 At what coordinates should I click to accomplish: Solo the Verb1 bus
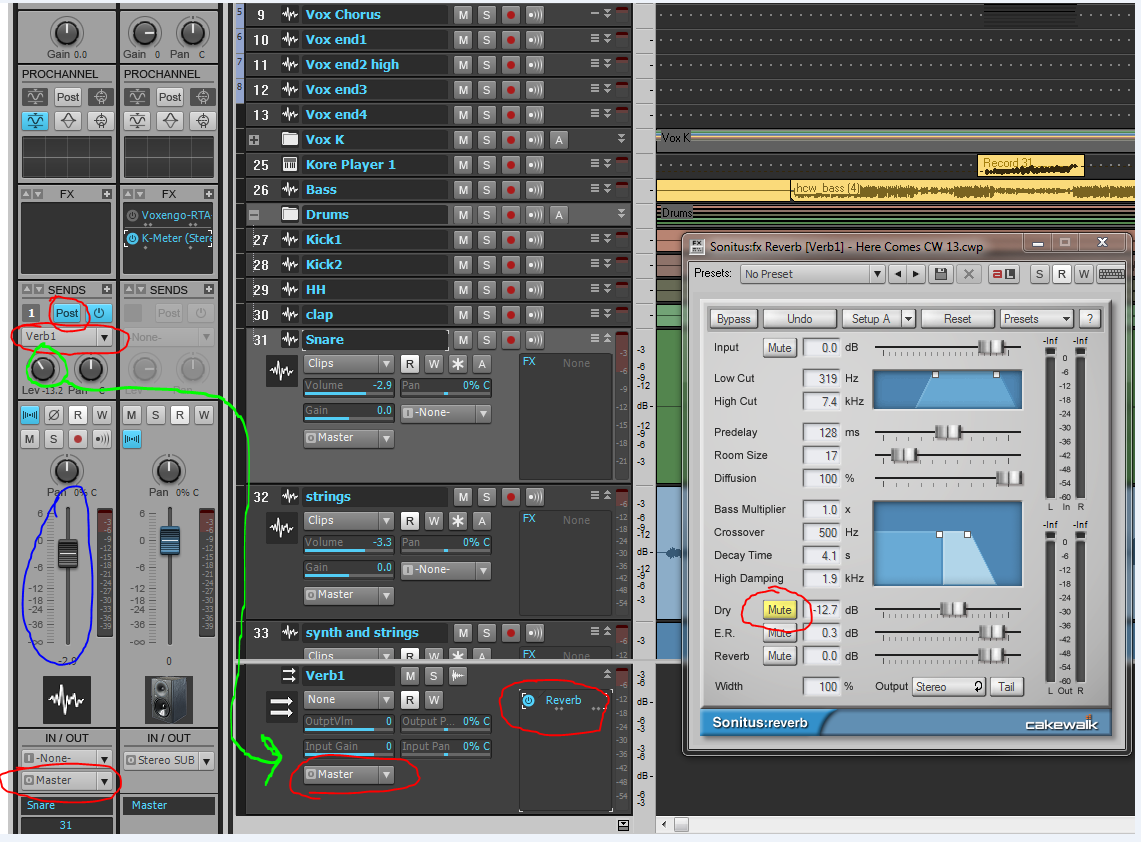click(x=434, y=676)
